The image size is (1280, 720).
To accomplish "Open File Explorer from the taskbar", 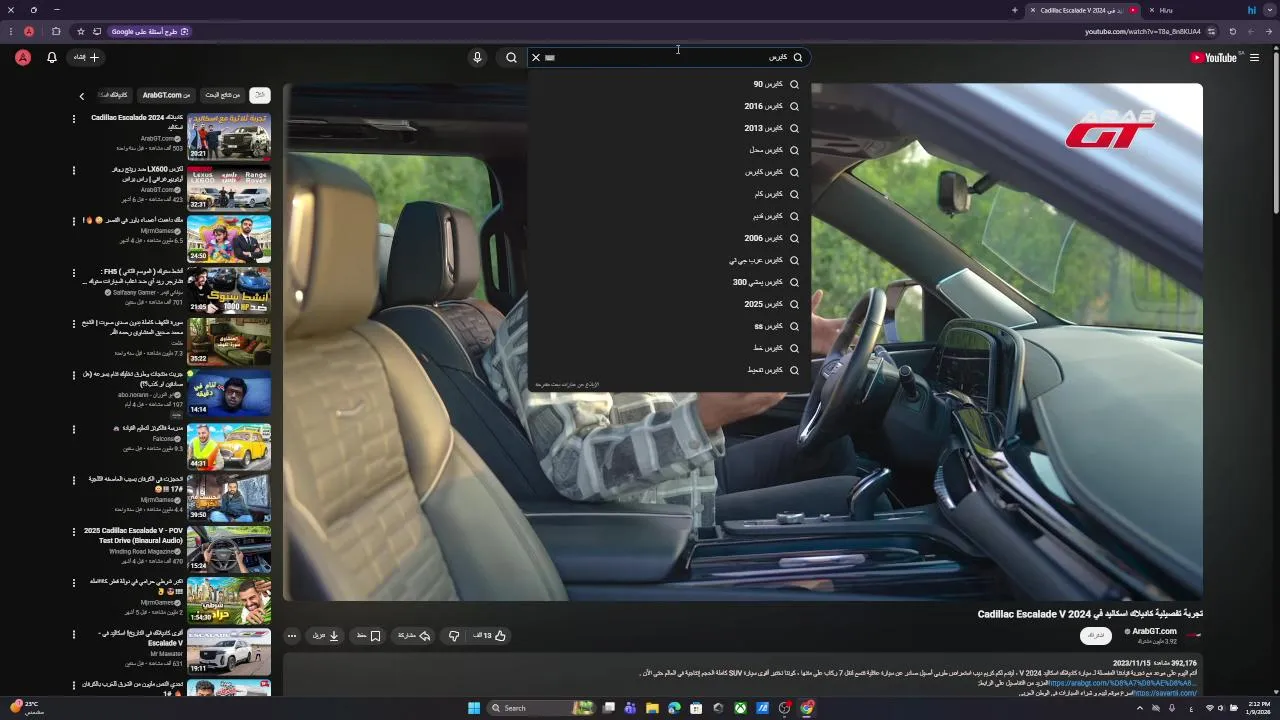I will pos(652,708).
